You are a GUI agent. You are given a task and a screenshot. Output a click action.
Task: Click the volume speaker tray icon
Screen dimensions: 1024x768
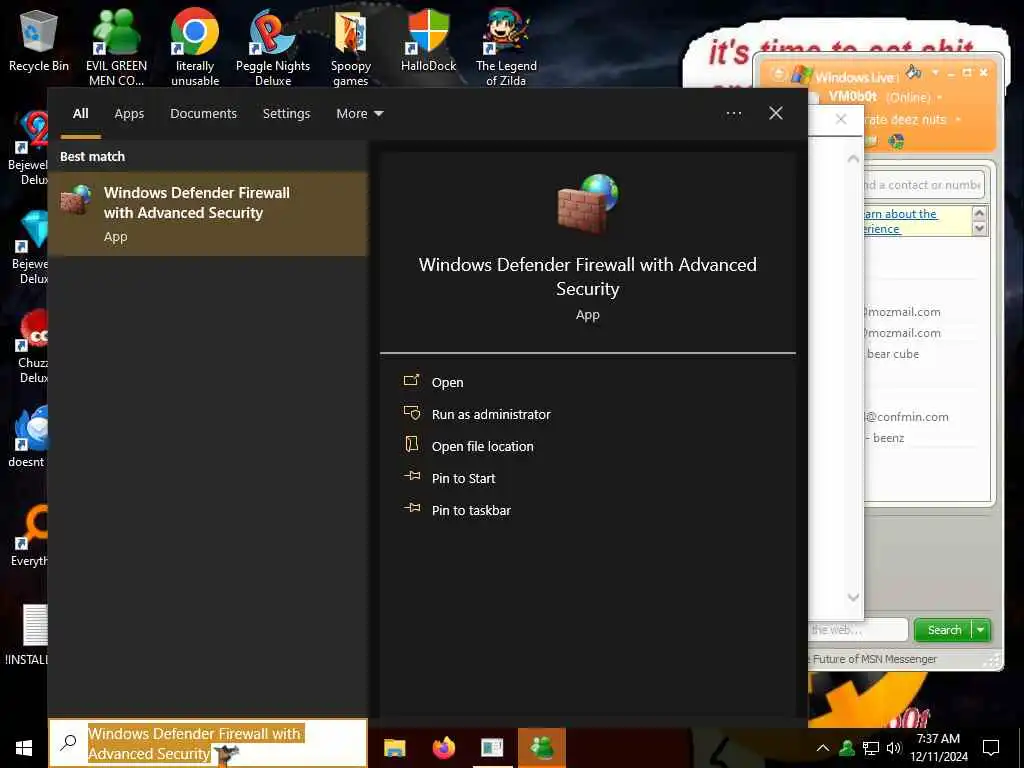pyautogui.click(x=893, y=748)
